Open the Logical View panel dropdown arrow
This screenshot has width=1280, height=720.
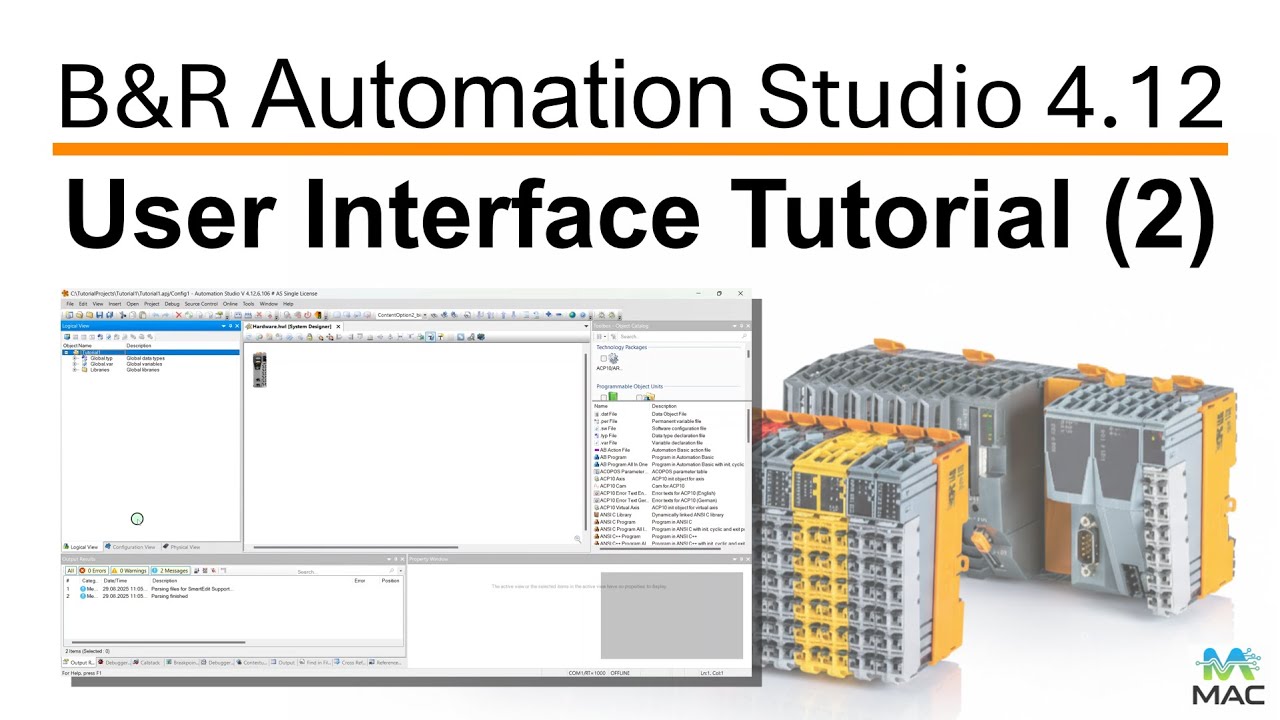(x=224, y=326)
